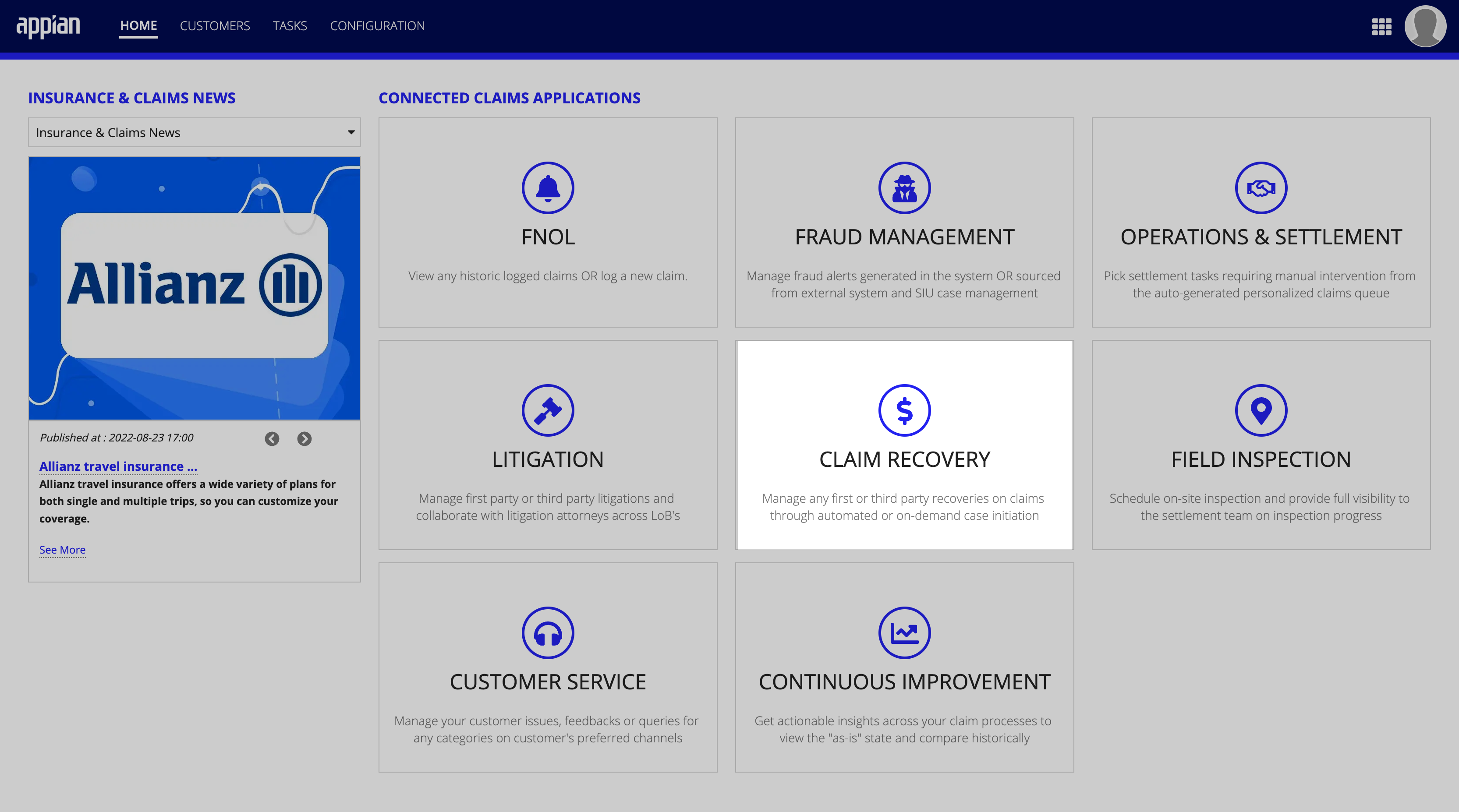Click the CONFIGURATION navigation tab
The image size is (1459, 812).
[379, 25]
